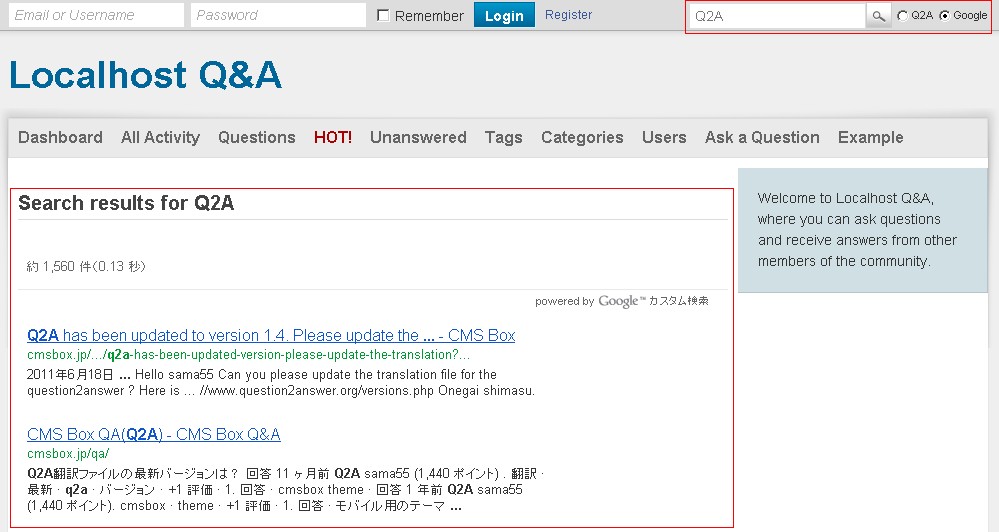Open the Users page
This screenshot has height=532, width=999.
pos(664,138)
